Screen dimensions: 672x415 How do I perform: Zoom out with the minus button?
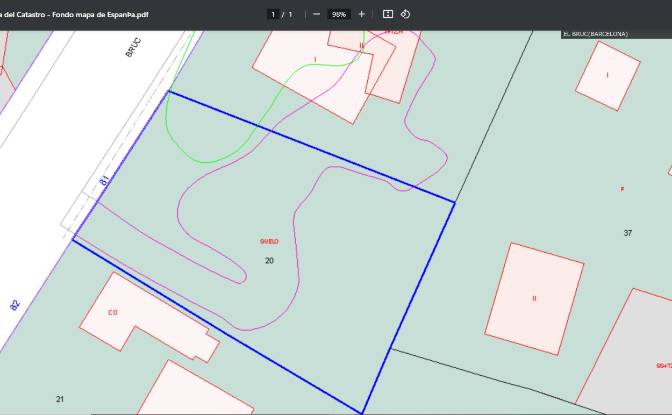pos(317,14)
